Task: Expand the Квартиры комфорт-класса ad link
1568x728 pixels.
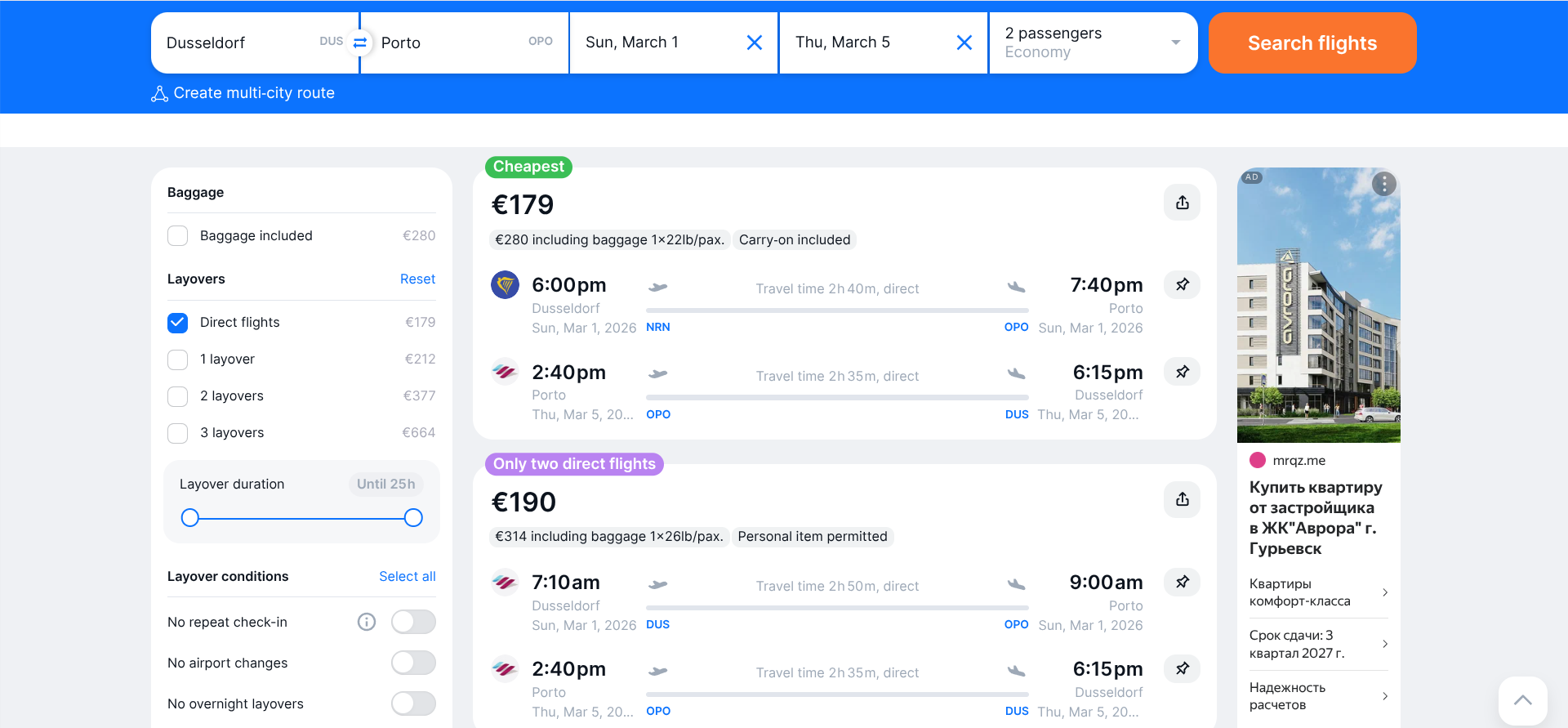Action: pyautogui.click(x=1317, y=592)
